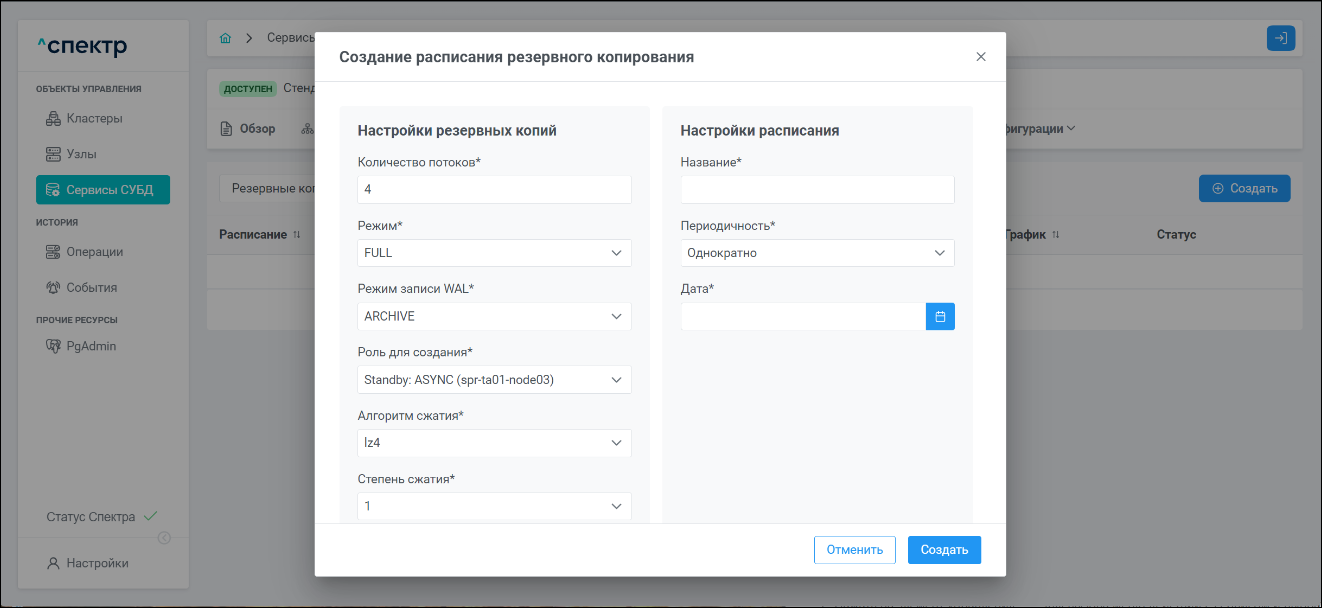Click the Название input field
Screen dimensions: 1323x609
[x=817, y=190]
